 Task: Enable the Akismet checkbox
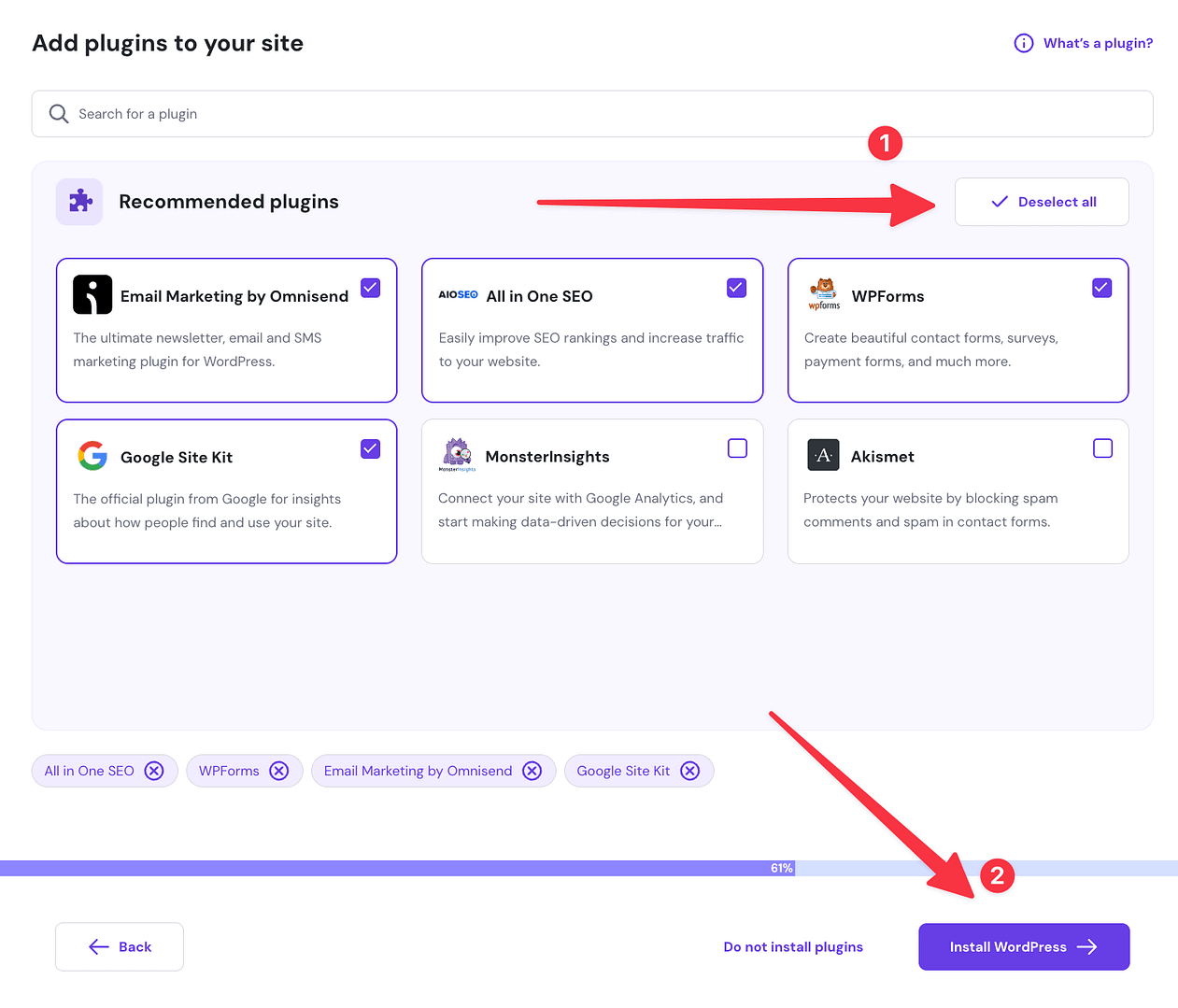pos(1103,448)
